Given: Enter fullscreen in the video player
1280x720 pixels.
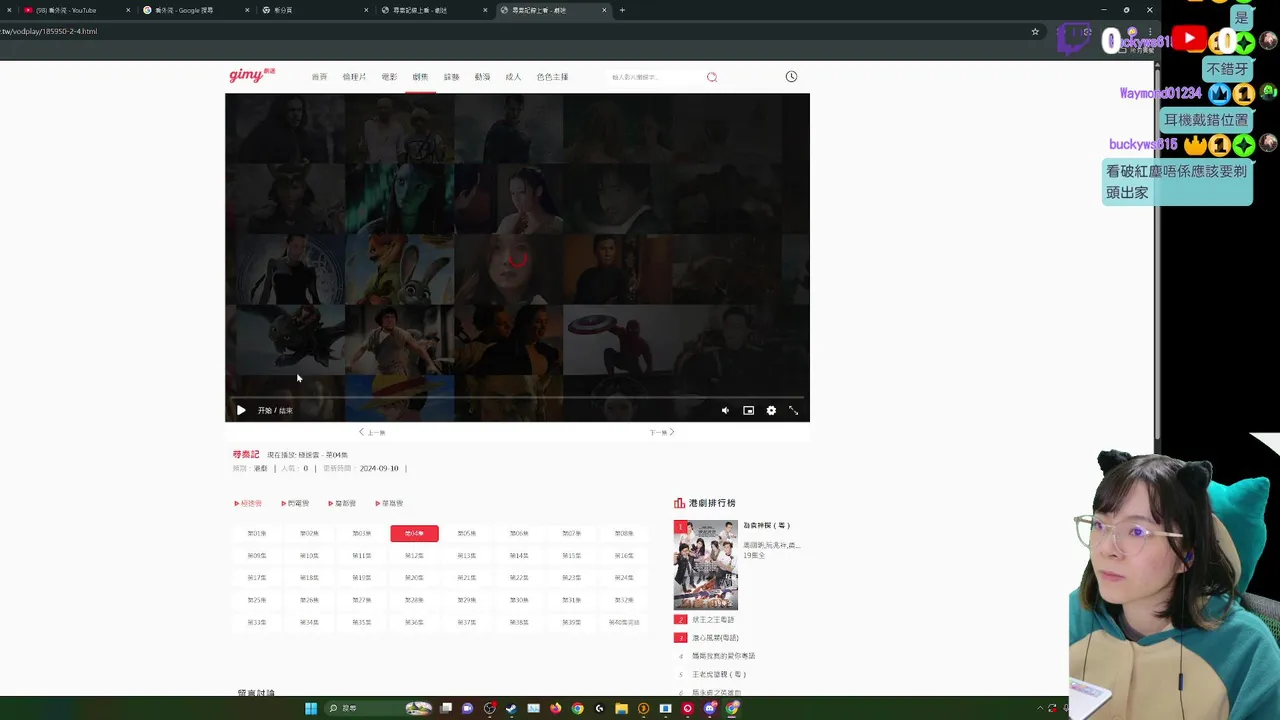Looking at the screenshot, I should pos(794,410).
